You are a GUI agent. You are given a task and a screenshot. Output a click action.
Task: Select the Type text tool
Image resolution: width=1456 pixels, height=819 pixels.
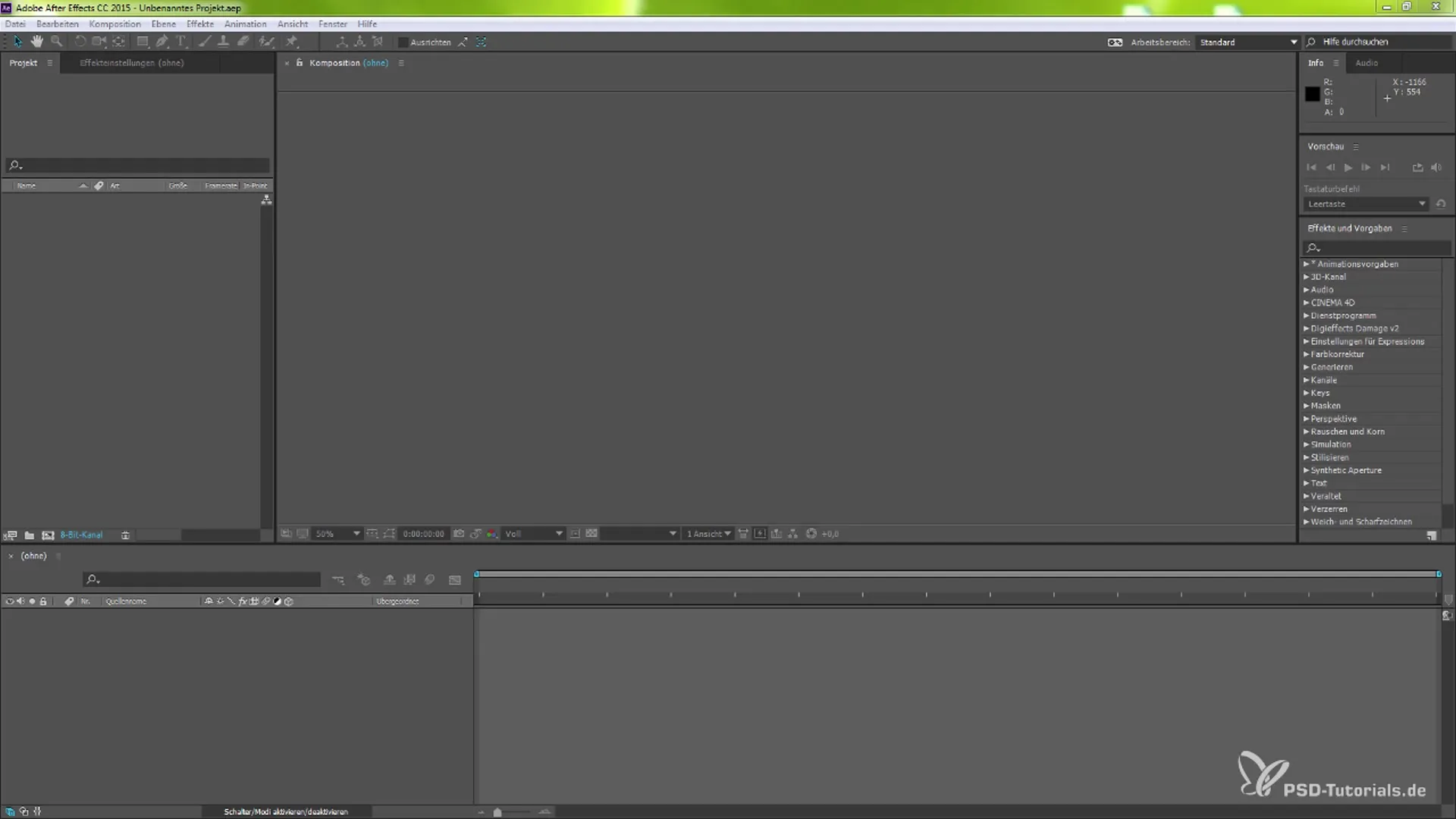(x=181, y=42)
